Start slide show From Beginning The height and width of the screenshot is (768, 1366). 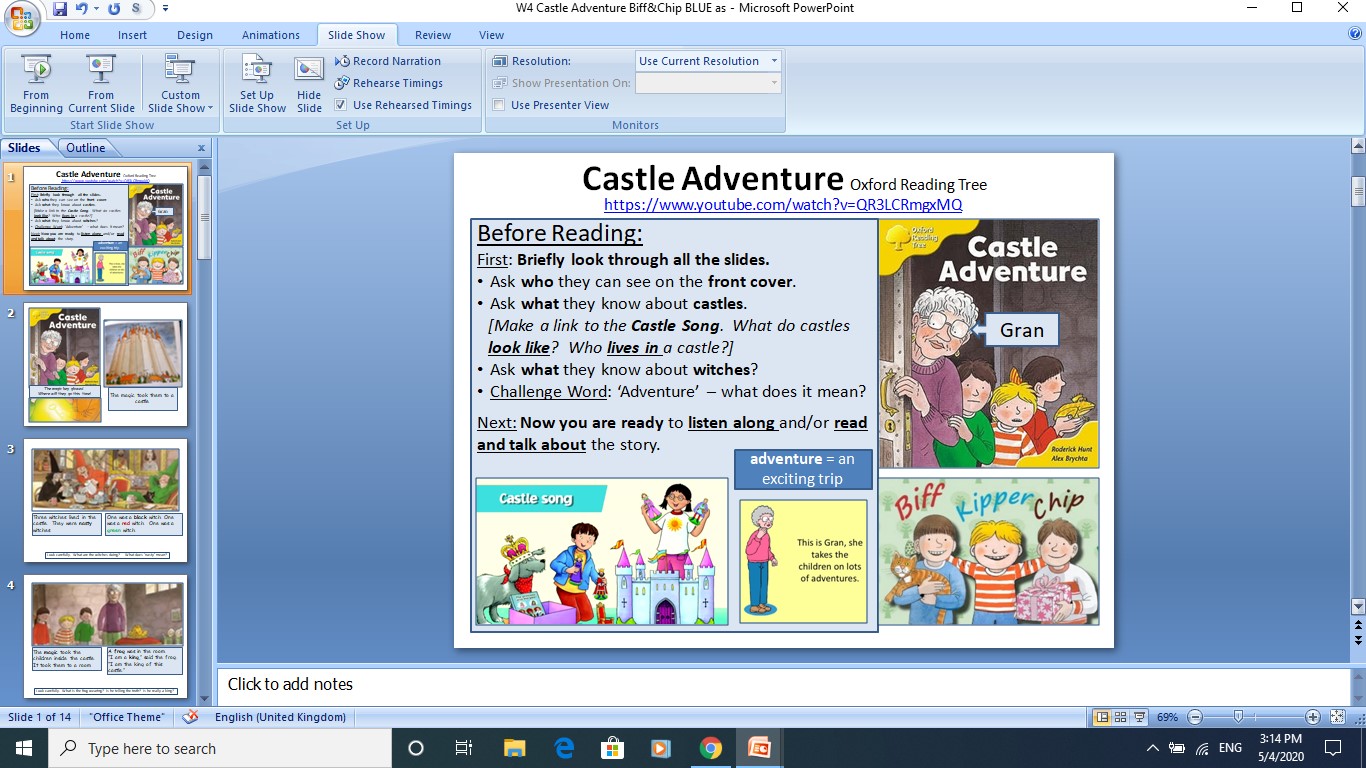(36, 84)
